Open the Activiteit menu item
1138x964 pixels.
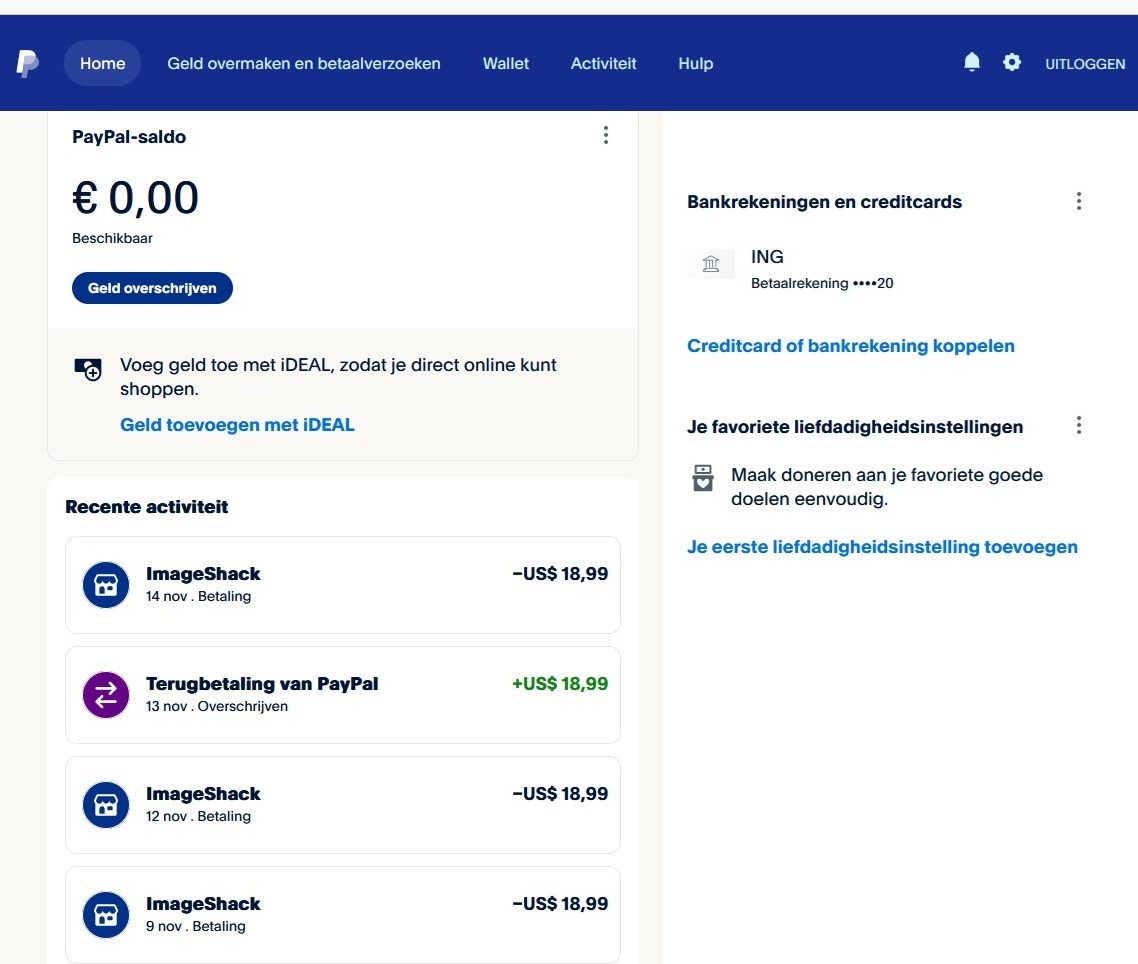(603, 63)
